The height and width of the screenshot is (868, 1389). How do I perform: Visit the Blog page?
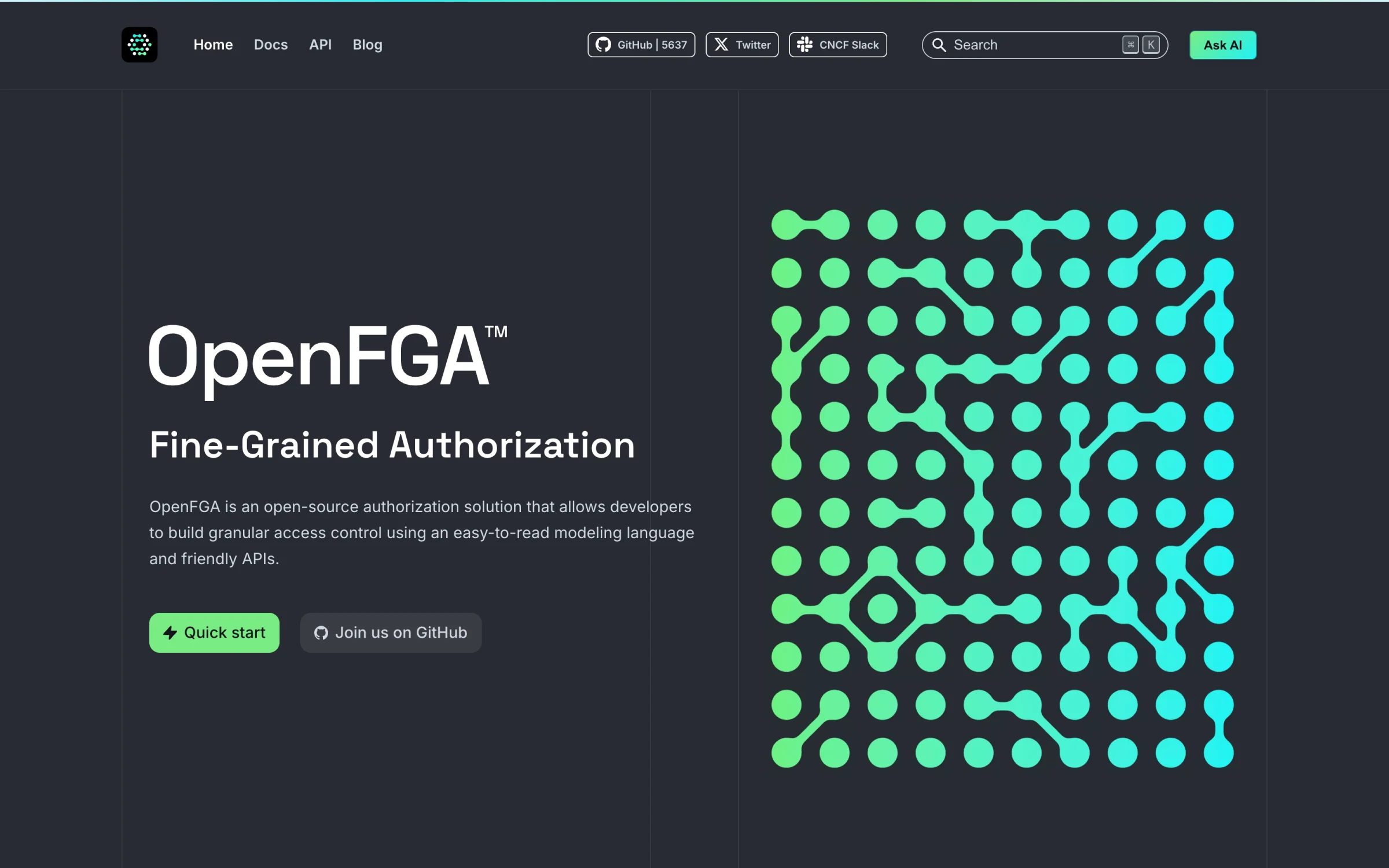tap(368, 45)
